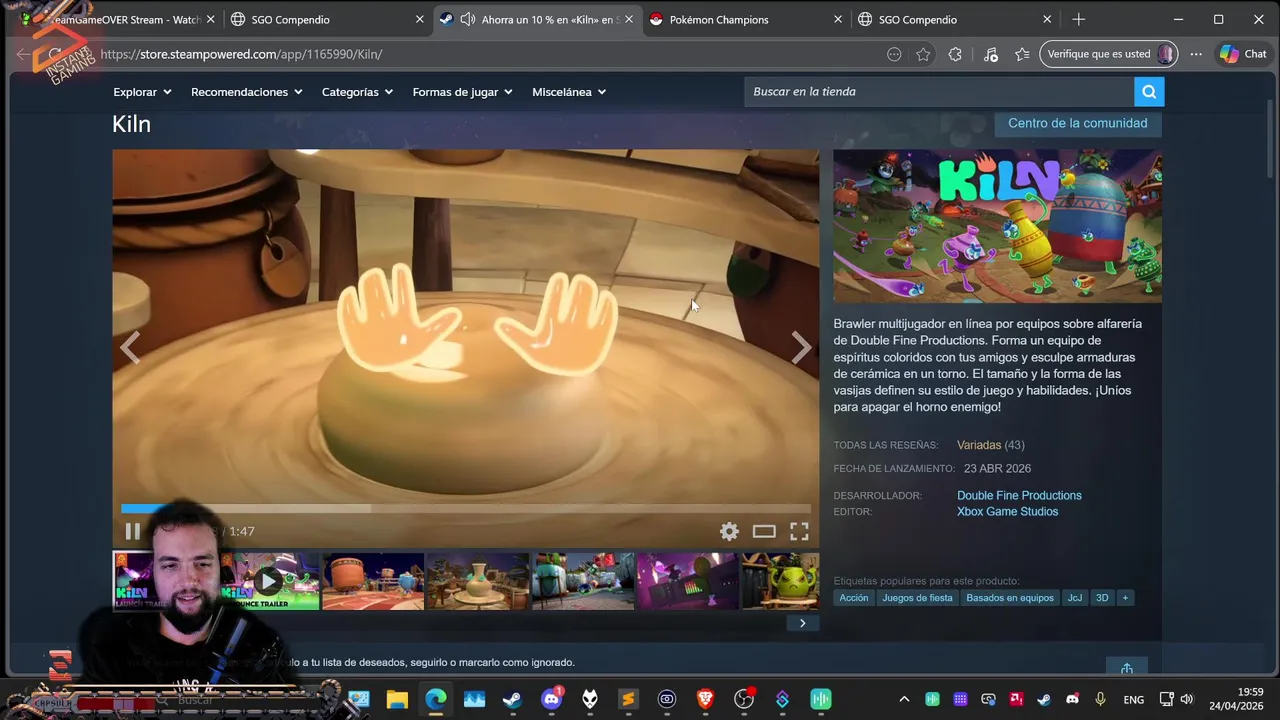Go to next media with right arrow
This screenshot has width=1280, height=720.
pyautogui.click(x=801, y=348)
